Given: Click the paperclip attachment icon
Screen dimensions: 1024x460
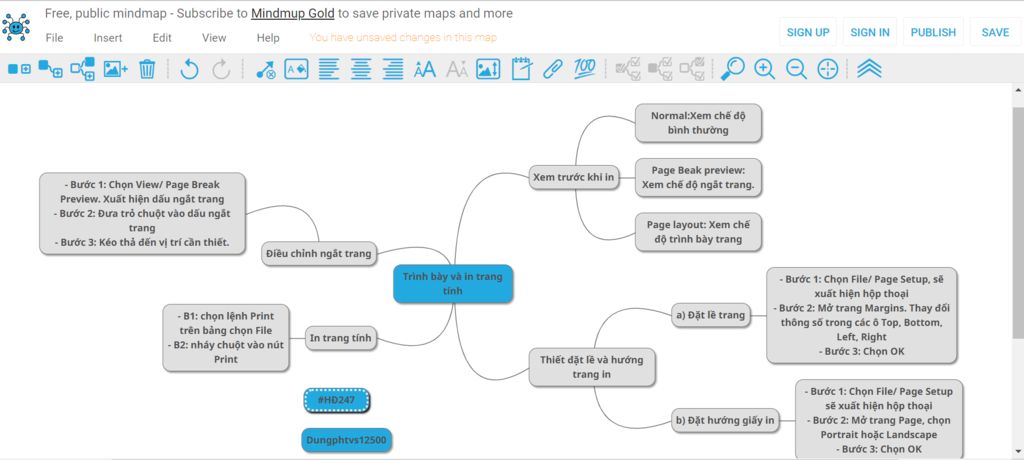Looking at the screenshot, I should 552,69.
